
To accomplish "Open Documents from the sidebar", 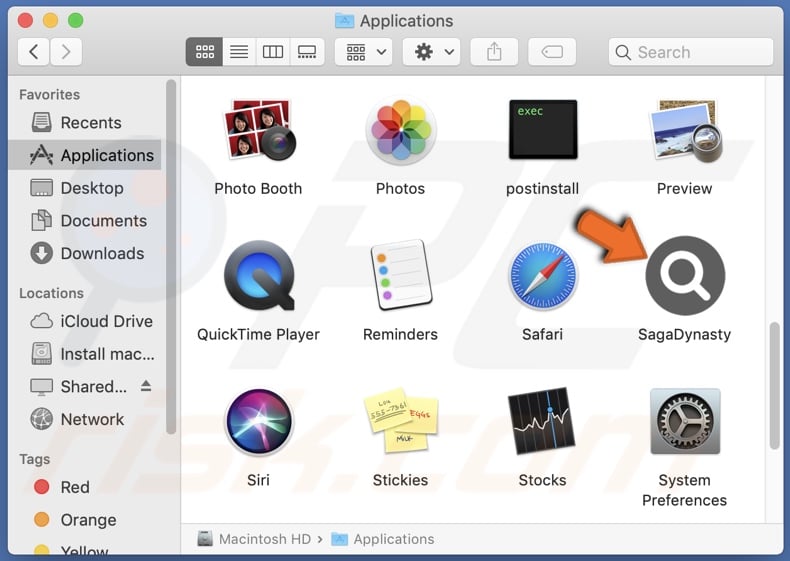I will 85,221.
